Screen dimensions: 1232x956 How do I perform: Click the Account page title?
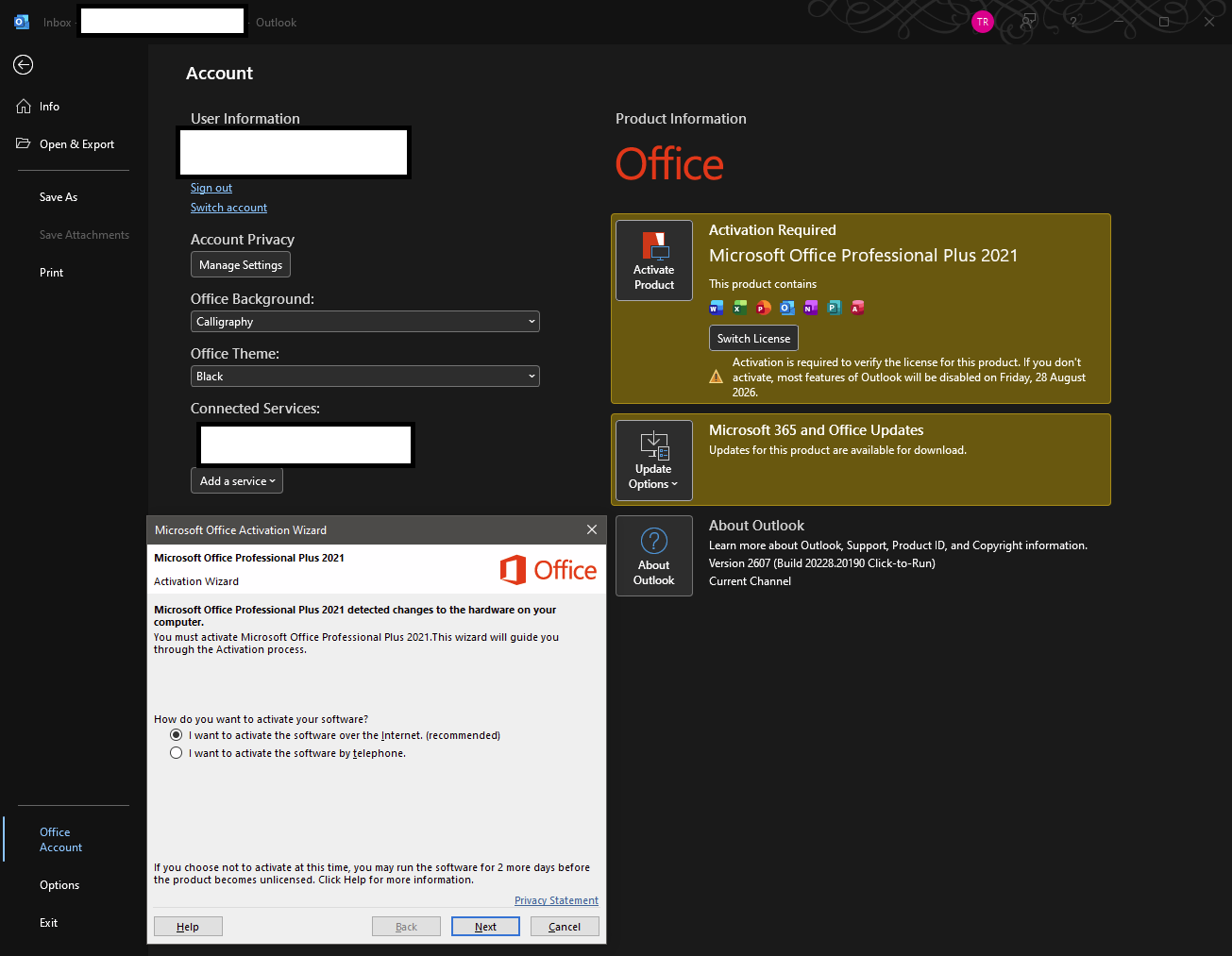click(x=220, y=74)
